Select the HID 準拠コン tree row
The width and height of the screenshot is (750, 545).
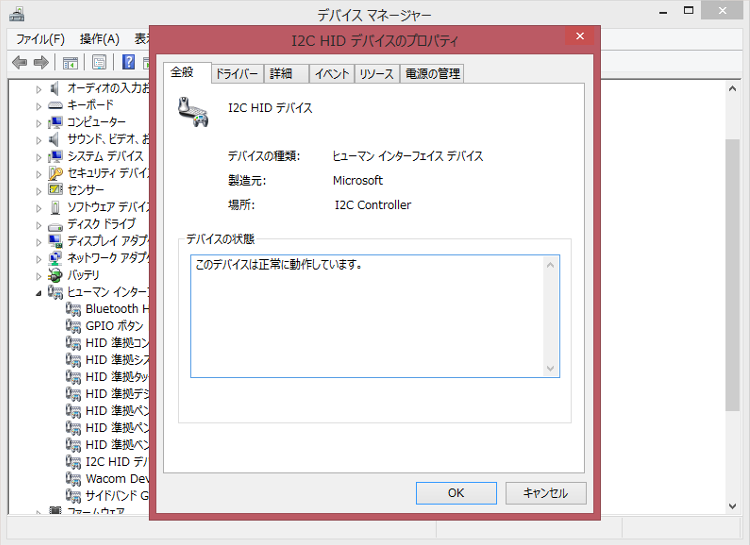[x=108, y=343]
